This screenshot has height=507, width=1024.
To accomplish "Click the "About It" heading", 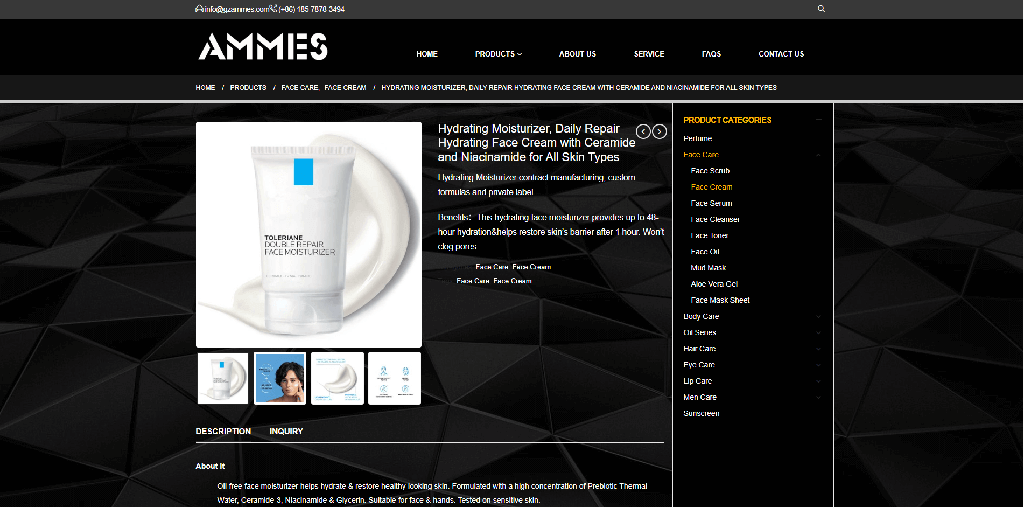I will tap(210, 466).
